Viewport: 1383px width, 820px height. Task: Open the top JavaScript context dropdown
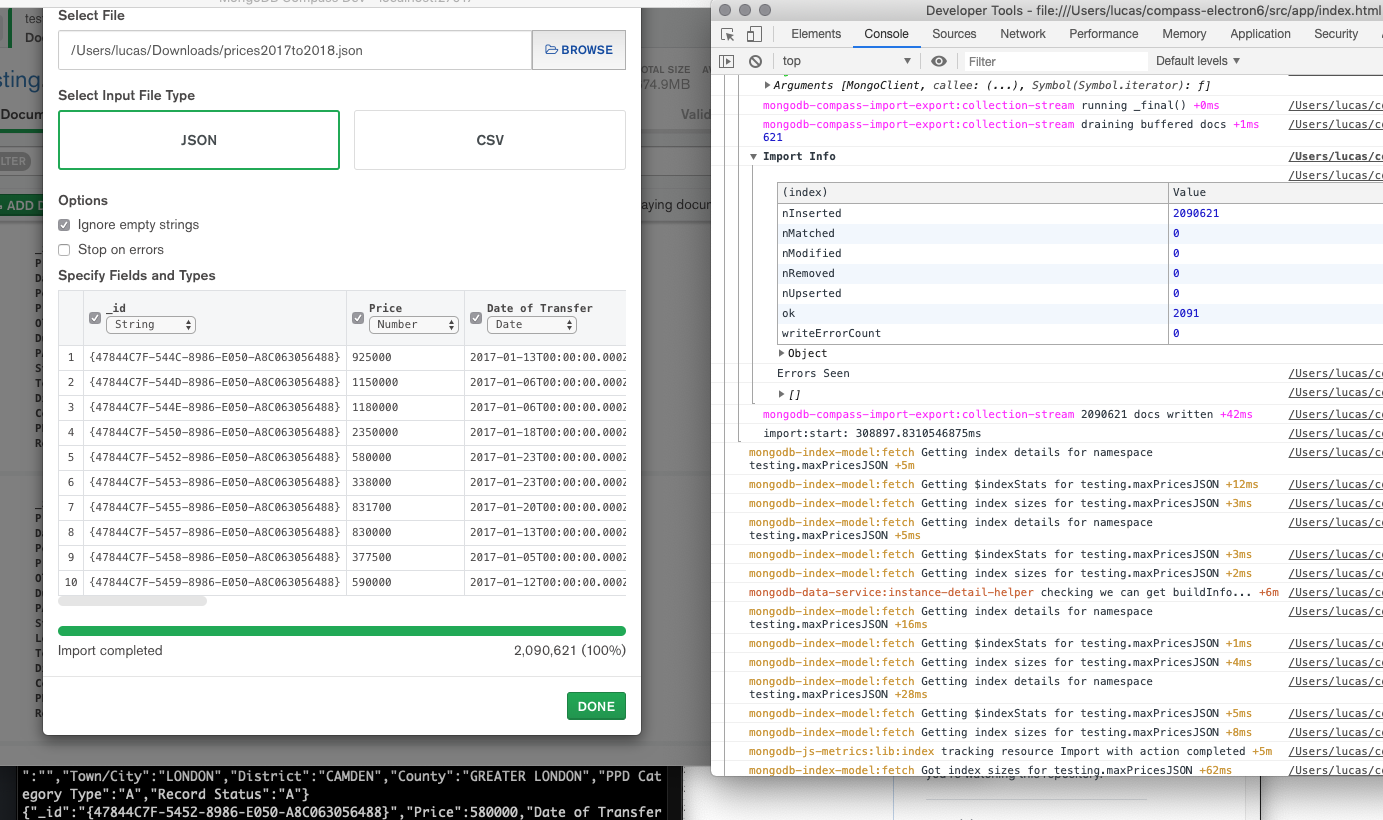point(846,61)
